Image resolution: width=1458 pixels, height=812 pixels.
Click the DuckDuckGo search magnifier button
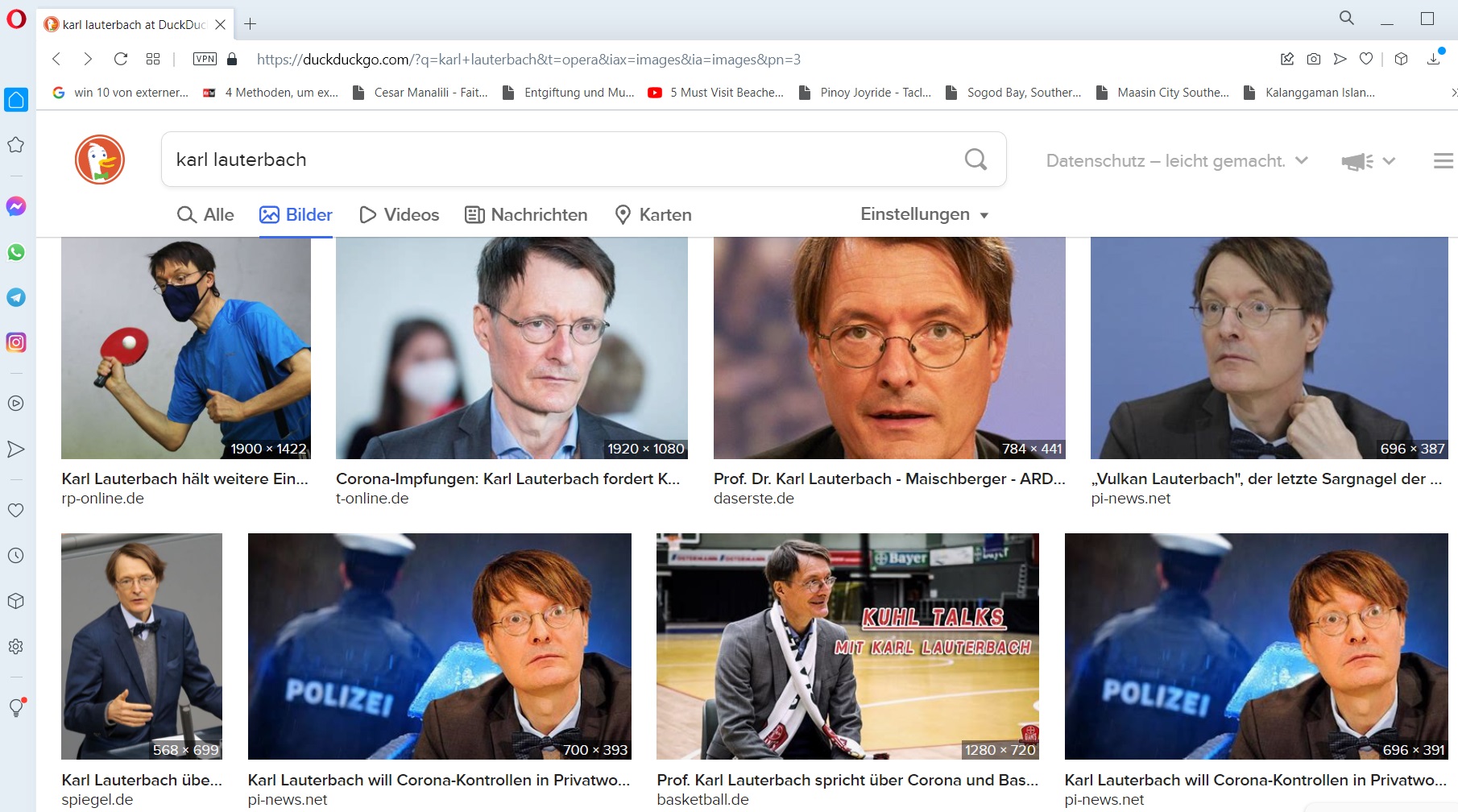[x=975, y=159]
